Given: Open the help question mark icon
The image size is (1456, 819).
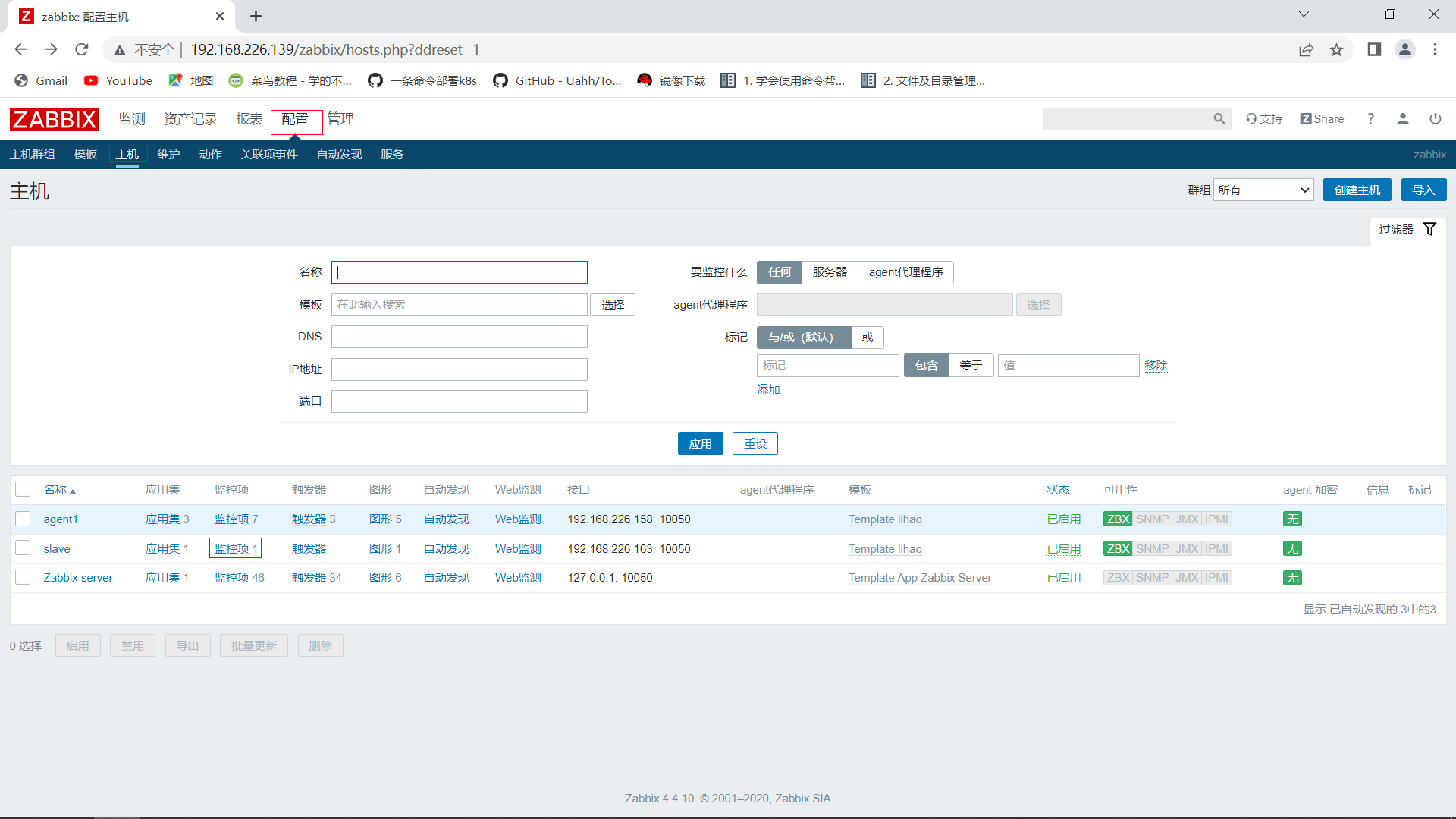Looking at the screenshot, I should pyautogui.click(x=1370, y=119).
